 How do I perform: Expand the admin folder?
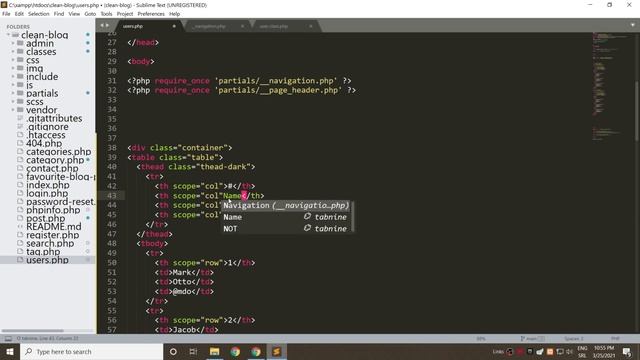13,43
